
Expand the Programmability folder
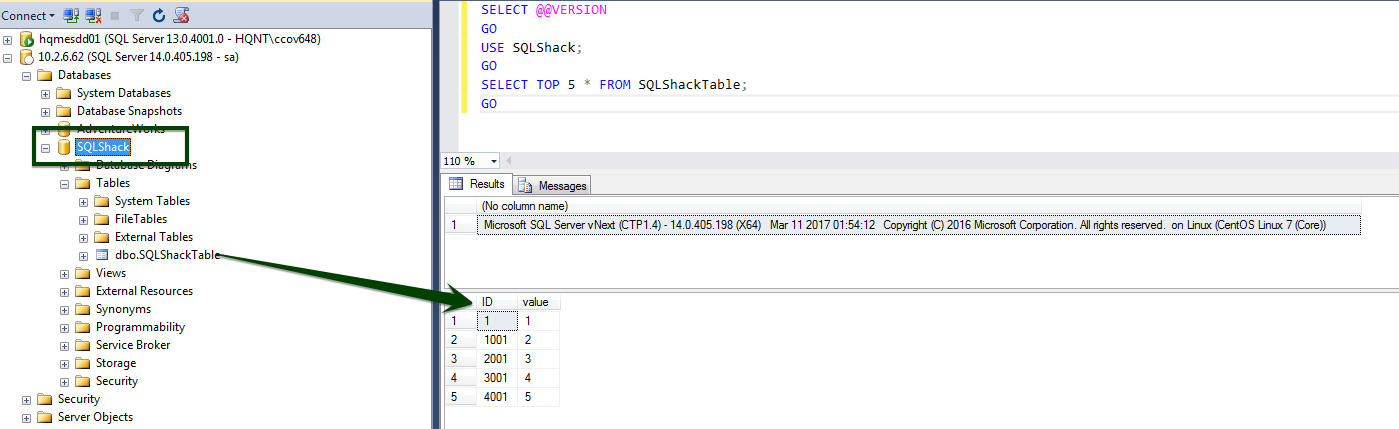(x=65, y=327)
